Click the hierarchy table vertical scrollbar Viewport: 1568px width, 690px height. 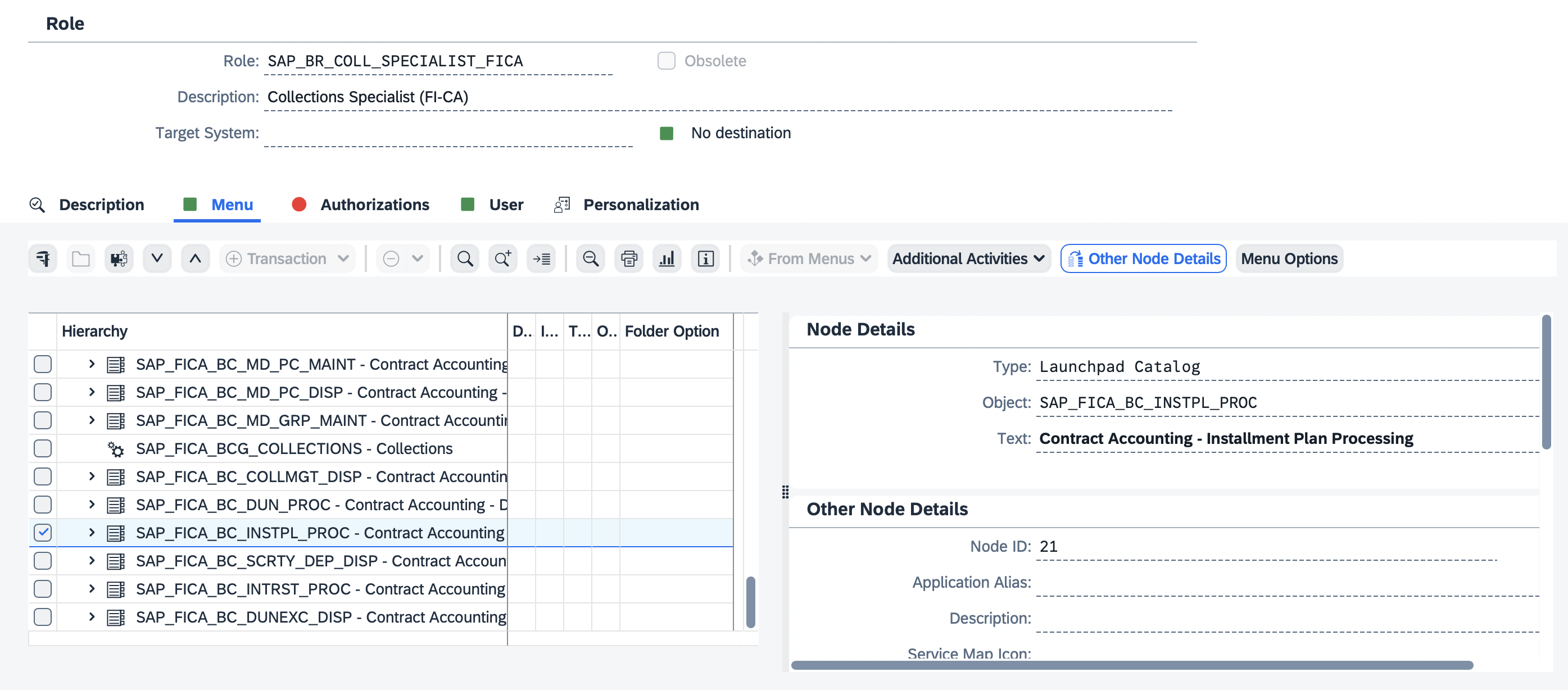point(750,602)
